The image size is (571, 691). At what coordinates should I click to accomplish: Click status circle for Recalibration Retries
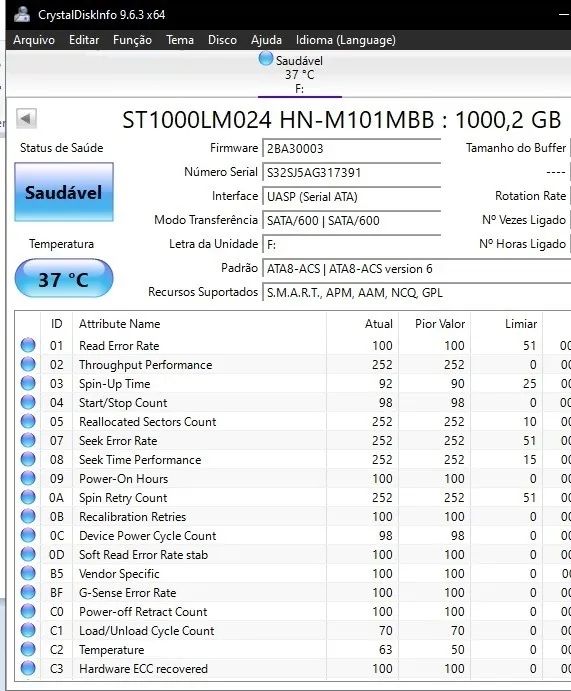28,516
